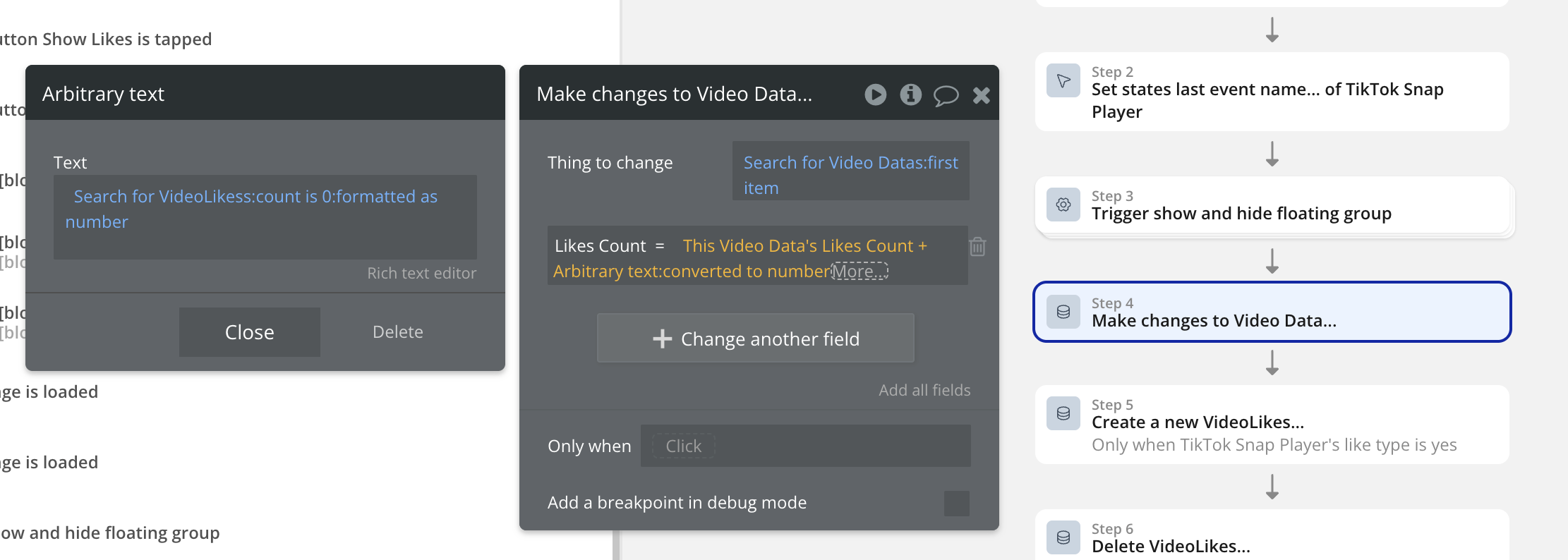1568x560 pixels.
Task: Click the comment bubble icon
Action: tap(946, 95)
